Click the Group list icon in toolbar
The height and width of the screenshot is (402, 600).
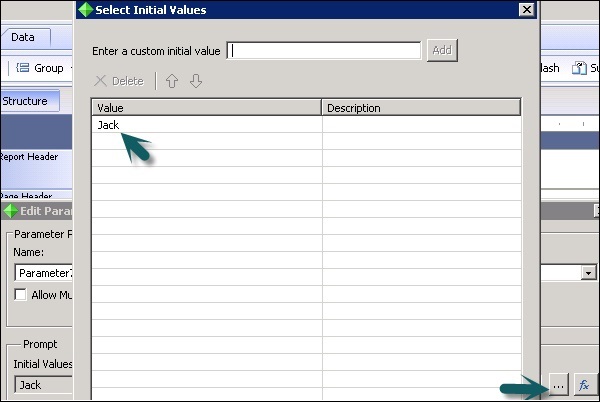point(23,68)
